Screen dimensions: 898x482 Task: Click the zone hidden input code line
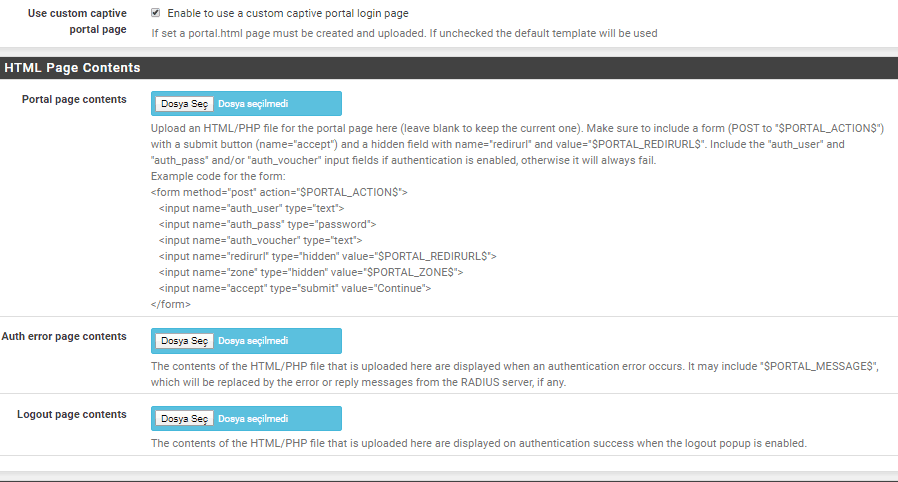tap(310, 271)
